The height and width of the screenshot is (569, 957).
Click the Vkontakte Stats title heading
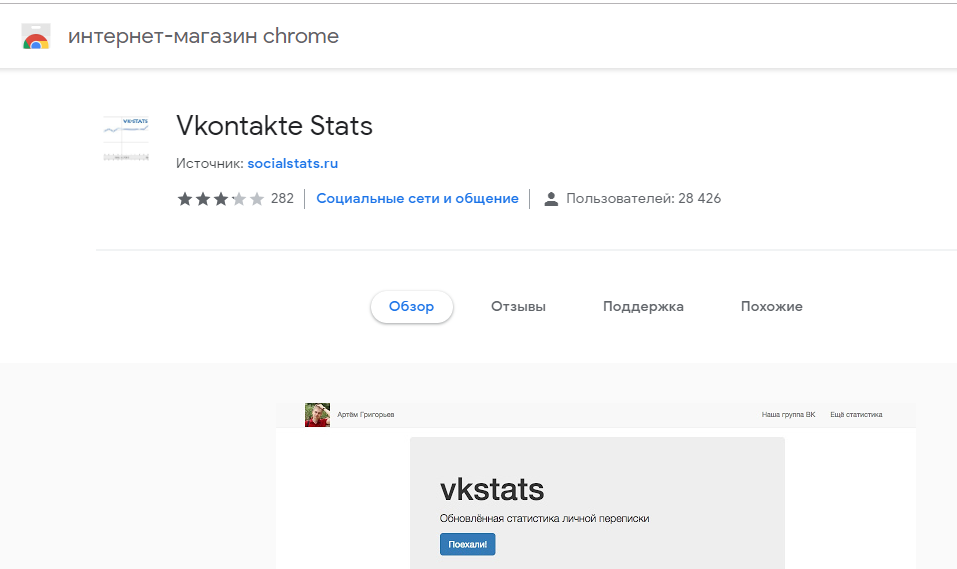(274, 126)
